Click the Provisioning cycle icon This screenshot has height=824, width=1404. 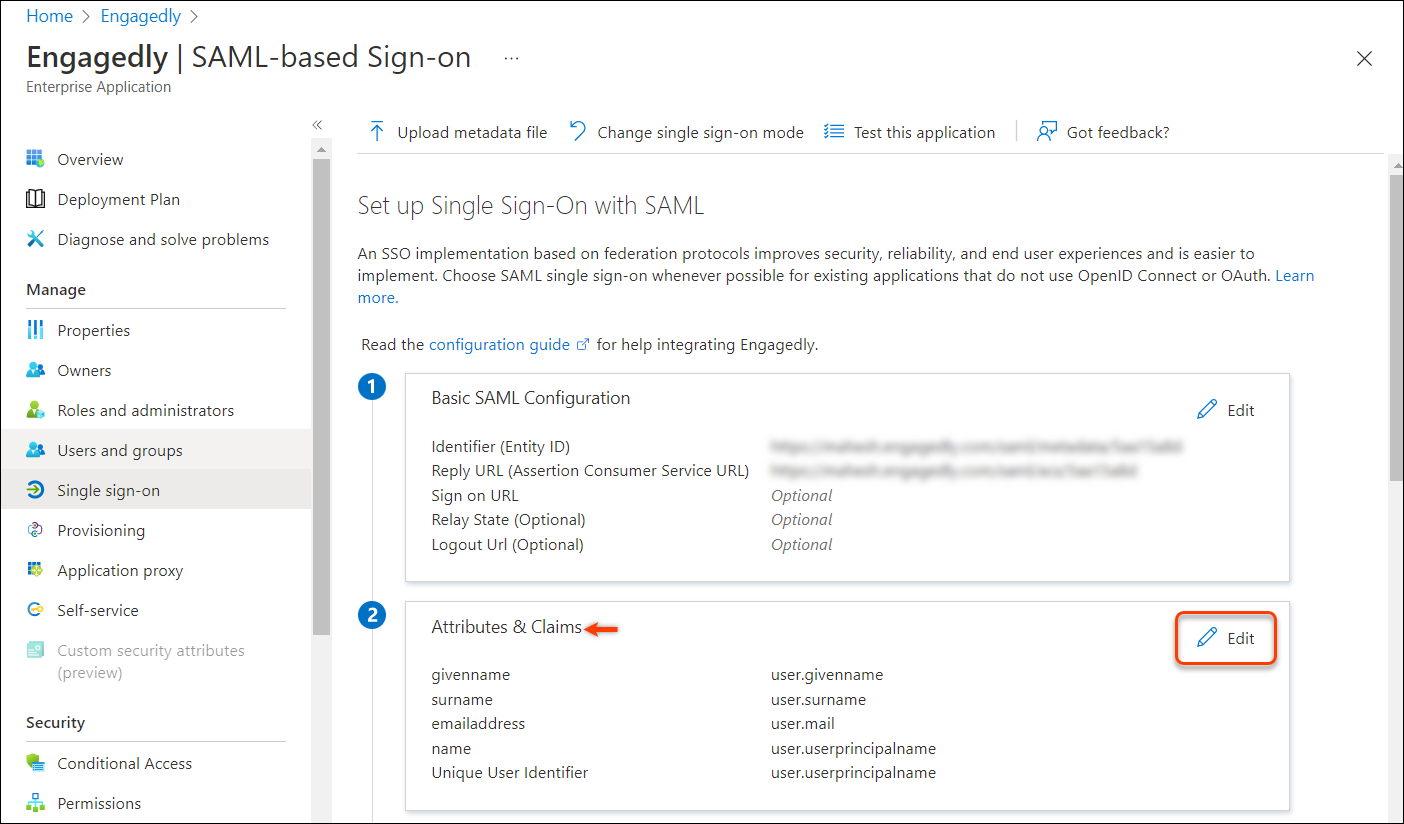(x=36, y=530)
